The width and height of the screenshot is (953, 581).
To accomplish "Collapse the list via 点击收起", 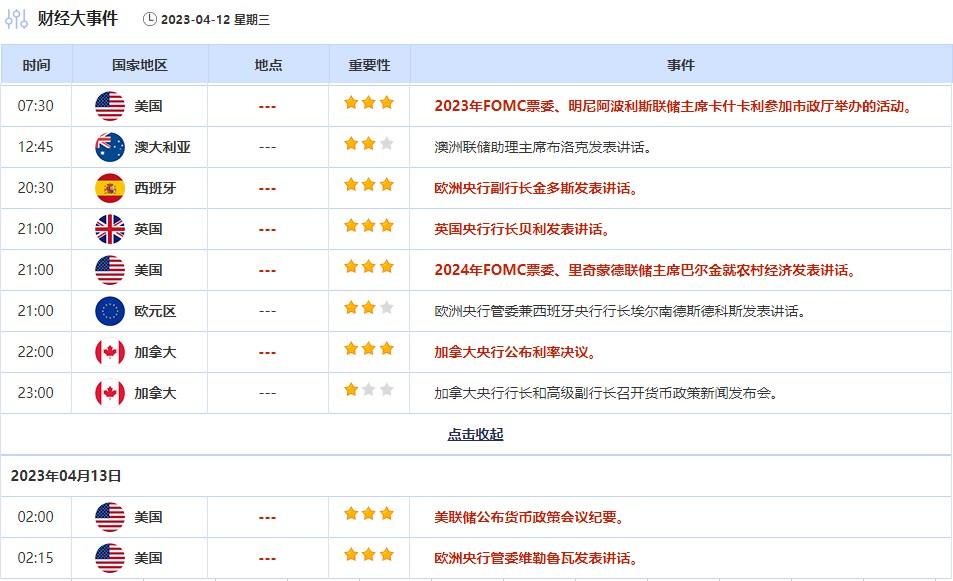I will tap(475, 434).
